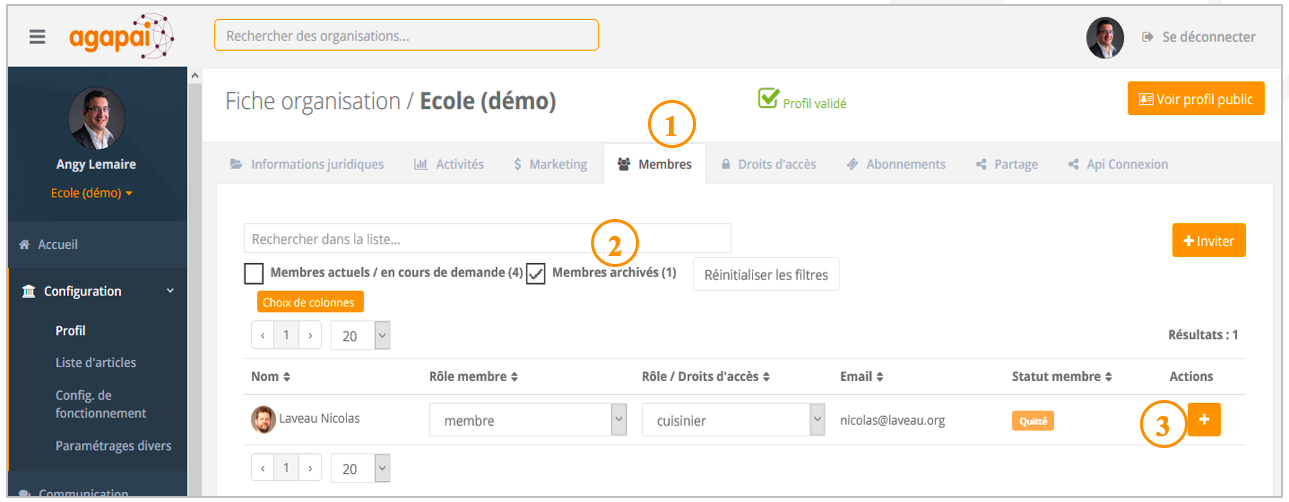Screen dimensions: 1289x502
Task: Switch to the Marketing tab
Action: [x=551, y=164]
